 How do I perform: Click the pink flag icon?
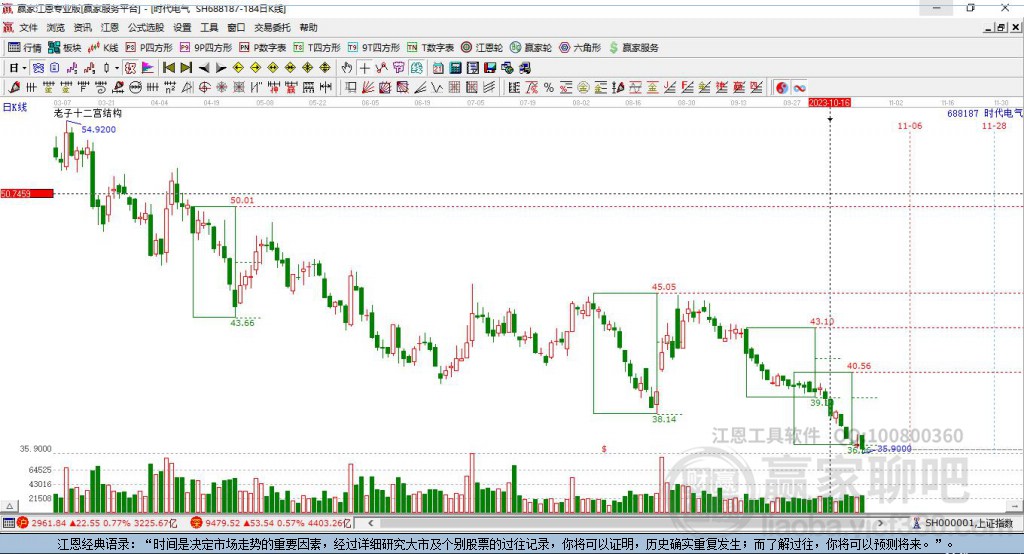click(148, 68)
